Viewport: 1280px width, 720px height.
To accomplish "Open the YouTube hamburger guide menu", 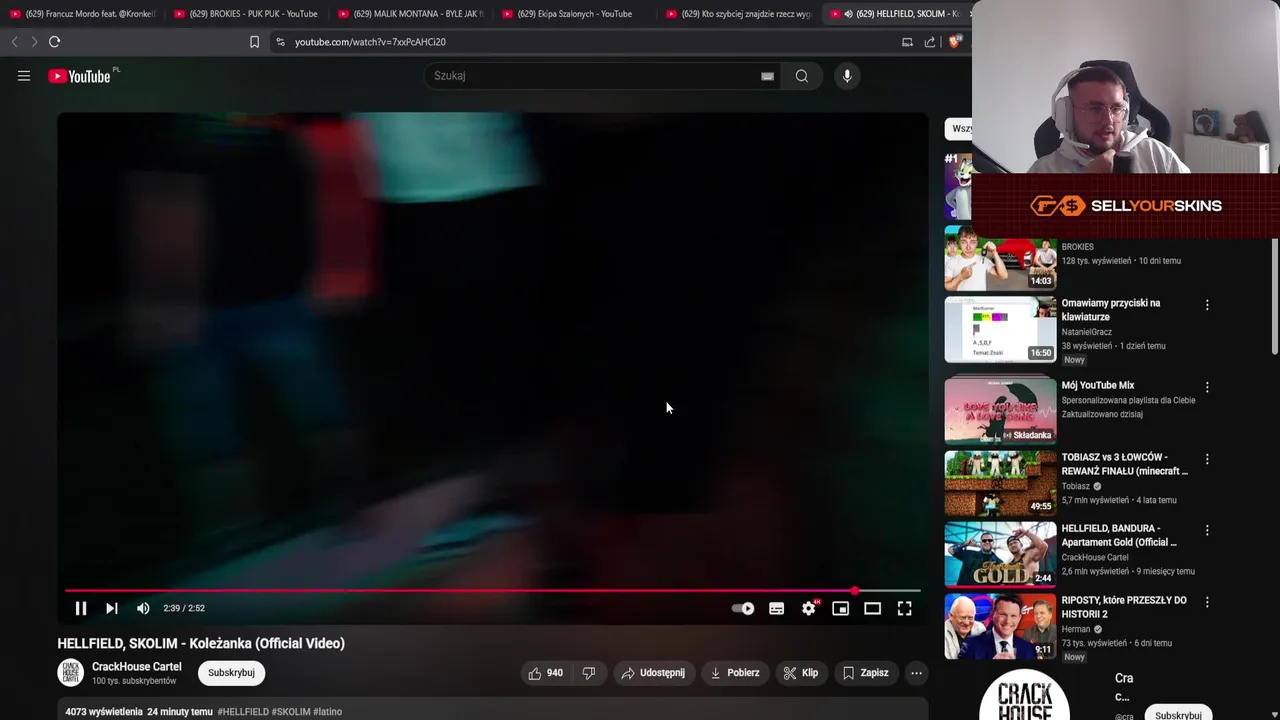I will tap(24, 76).
